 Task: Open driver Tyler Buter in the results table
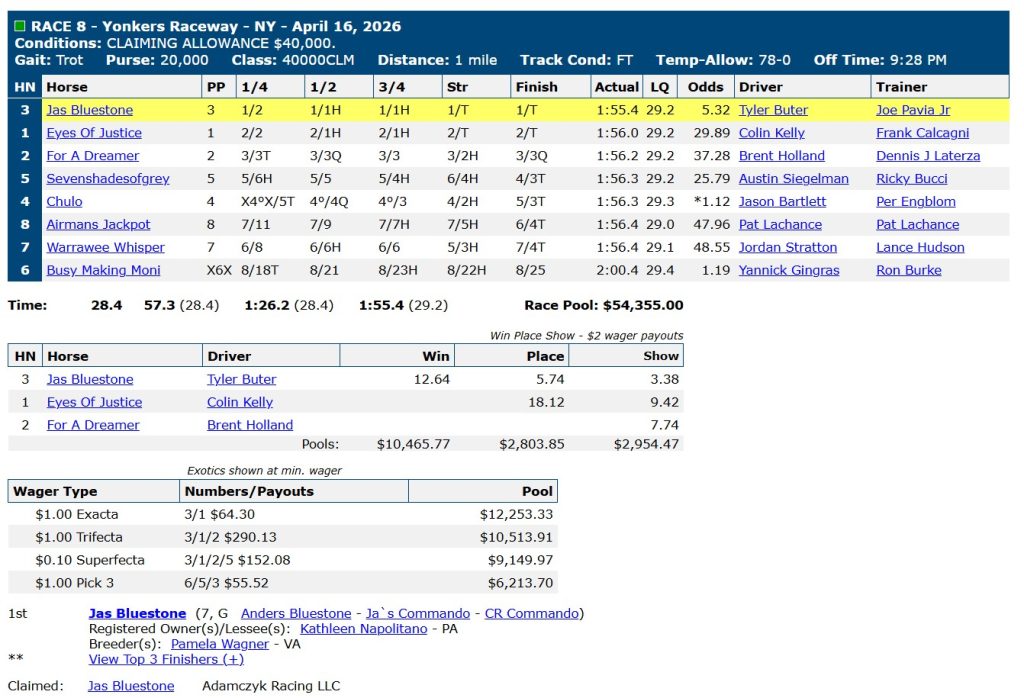pyautogui.click(x=773, y=110)
